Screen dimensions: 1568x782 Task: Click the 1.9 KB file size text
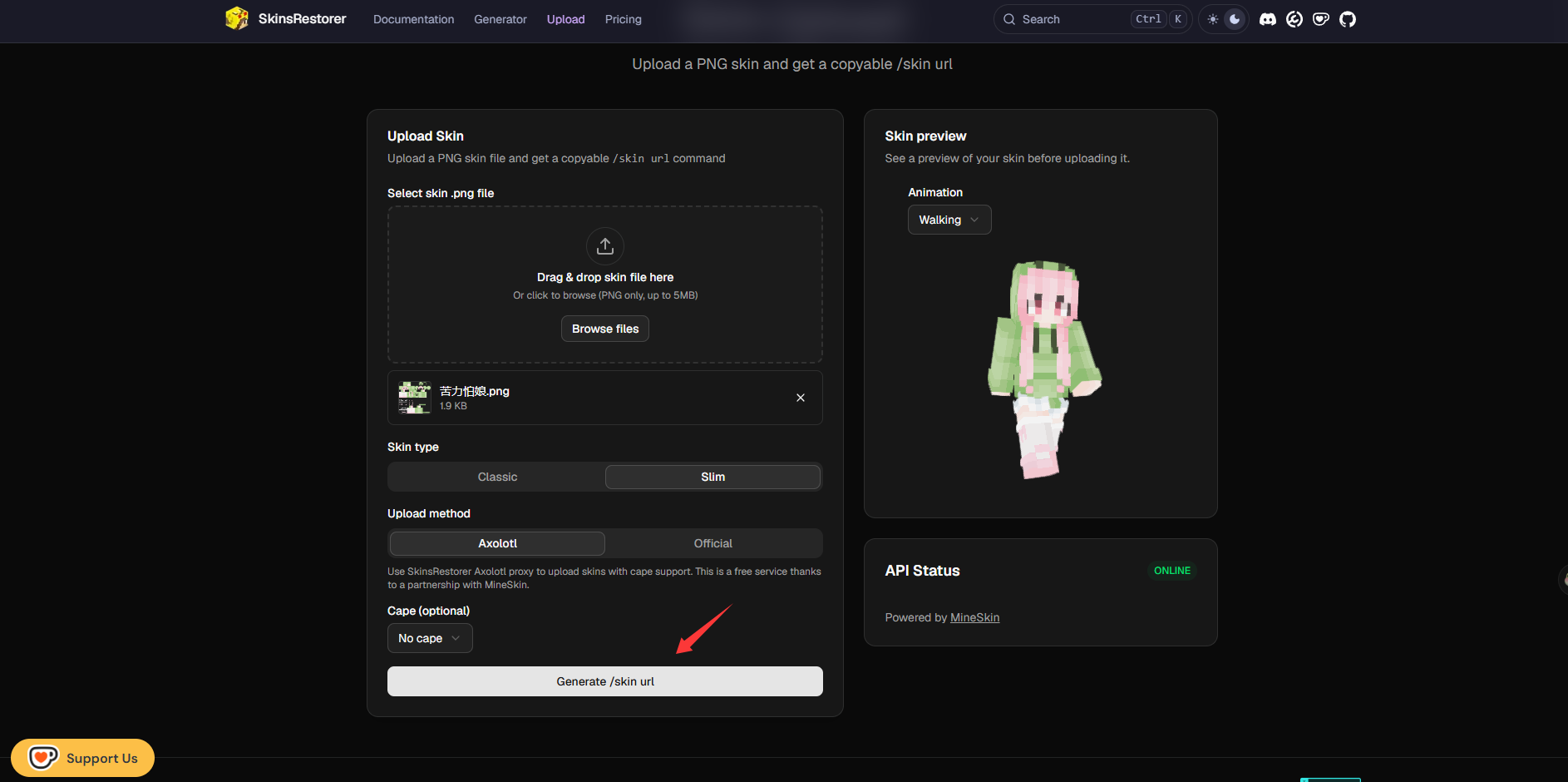tap(453, 406)
